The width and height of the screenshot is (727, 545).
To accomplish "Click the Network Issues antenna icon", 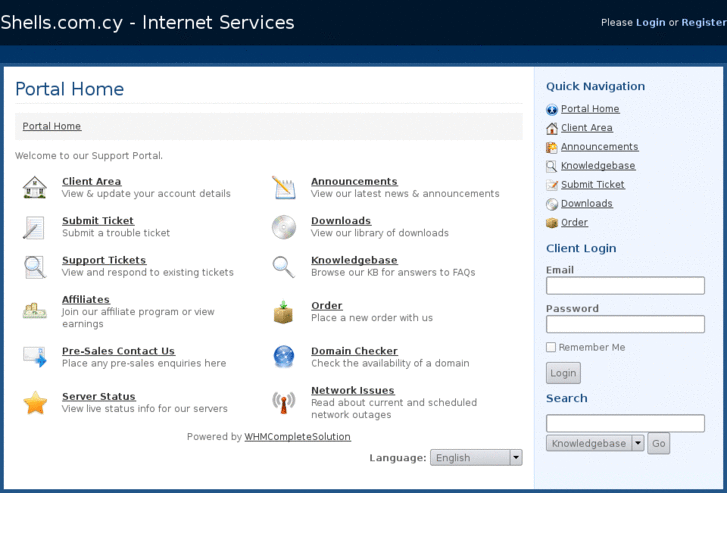I will click(x=284, y=402).
